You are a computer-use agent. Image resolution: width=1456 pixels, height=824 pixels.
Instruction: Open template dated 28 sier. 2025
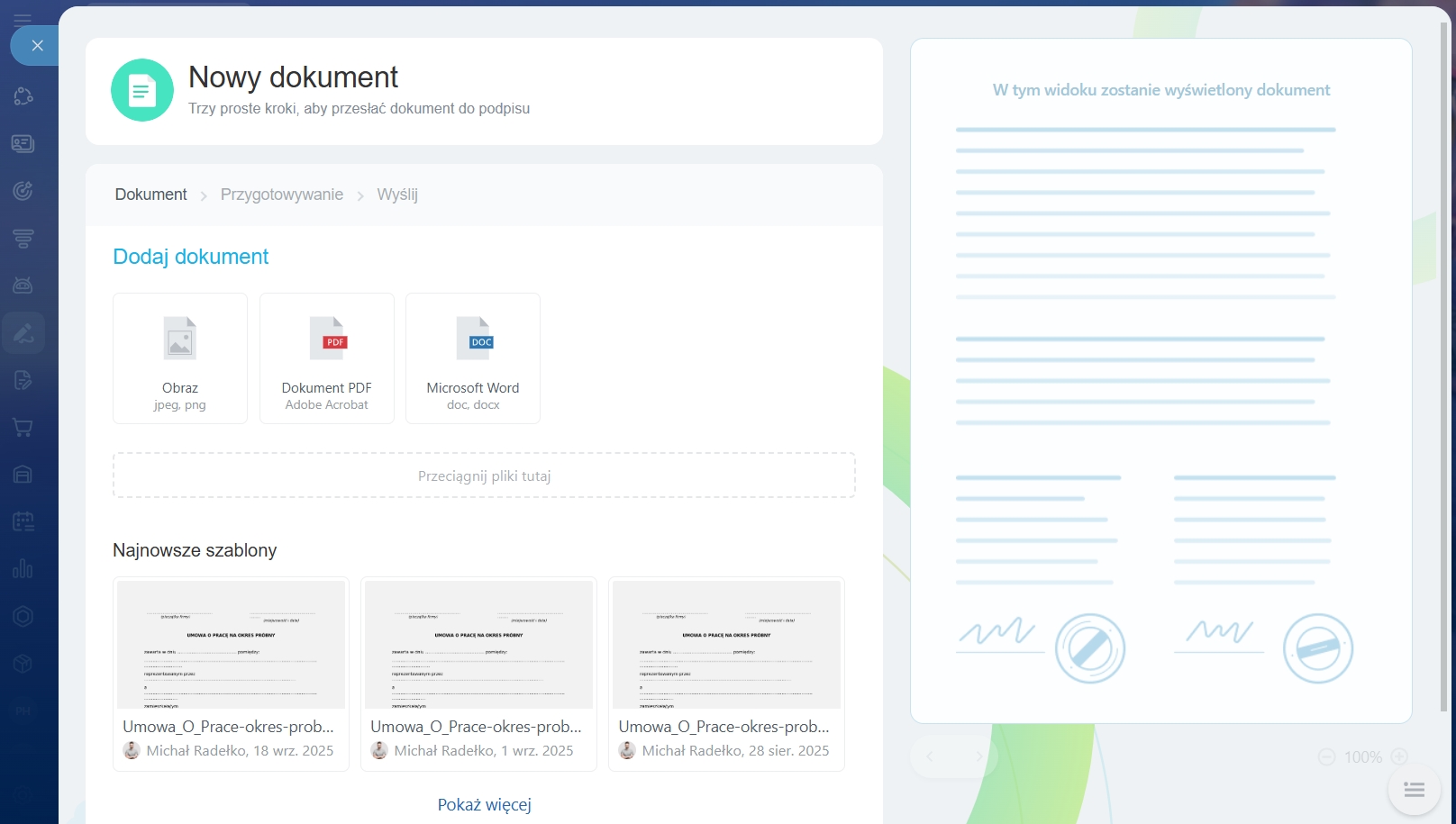[x=726, y=674]
